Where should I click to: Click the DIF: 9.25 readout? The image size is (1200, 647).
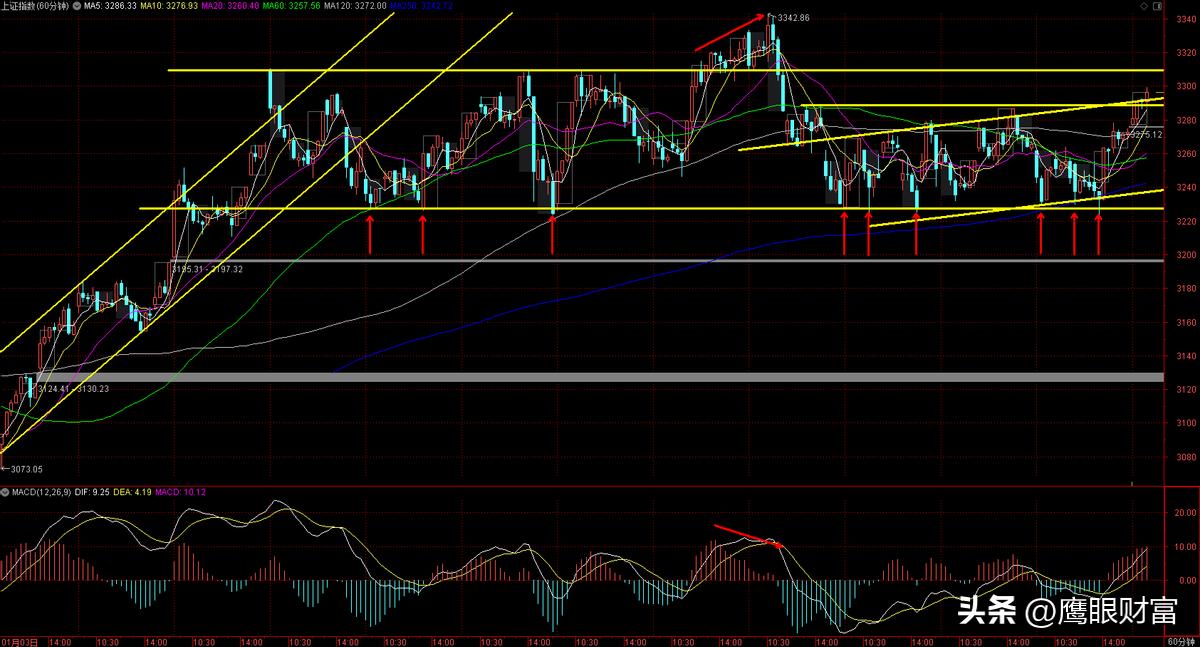coord(92,492)
